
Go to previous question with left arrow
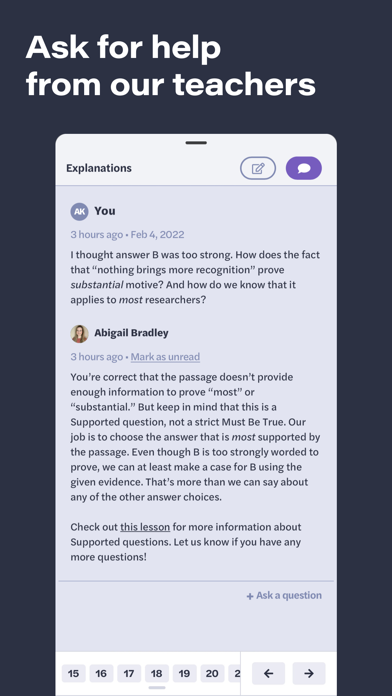click(x=268, y=673)
